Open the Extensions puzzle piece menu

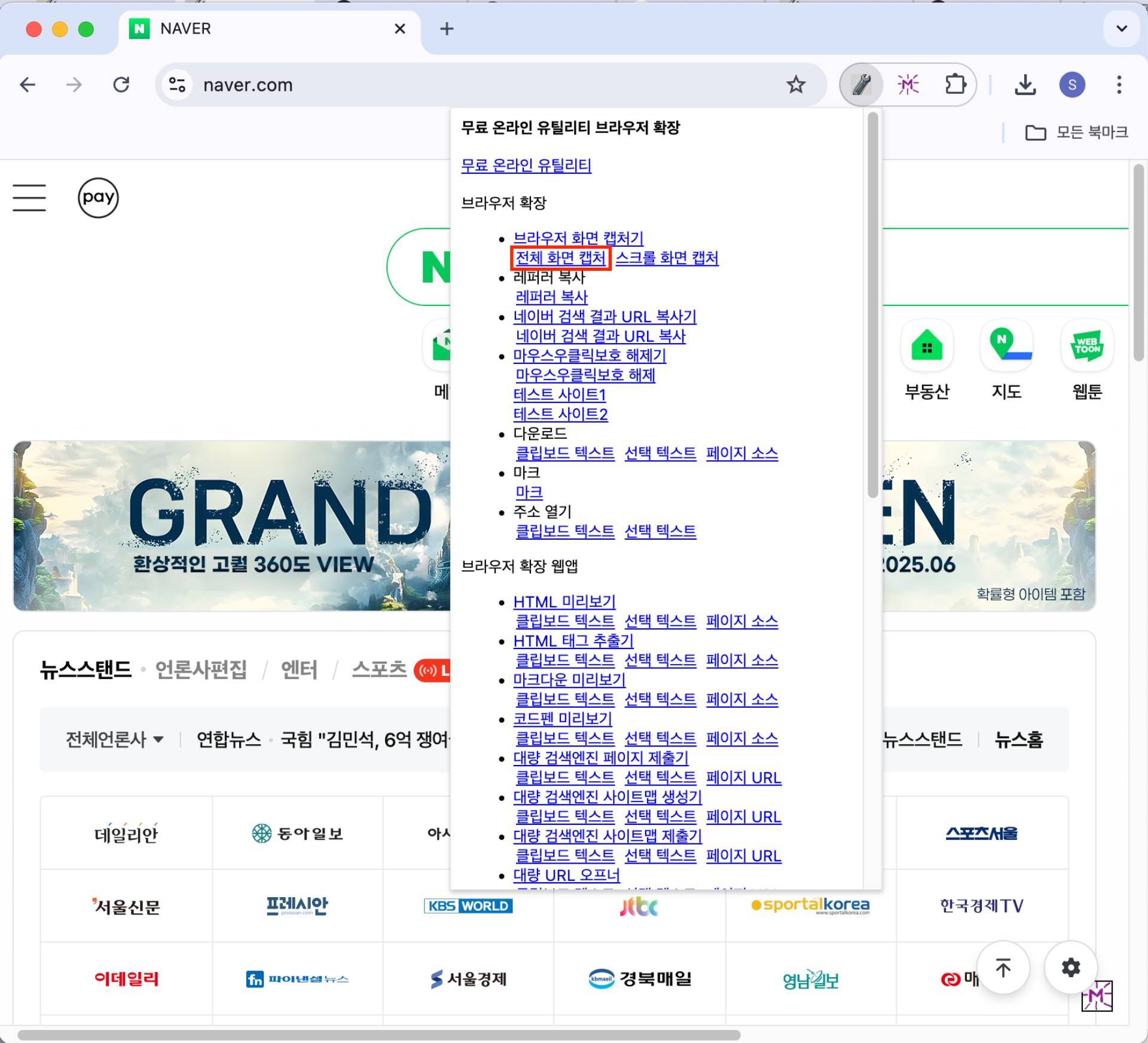955,85
